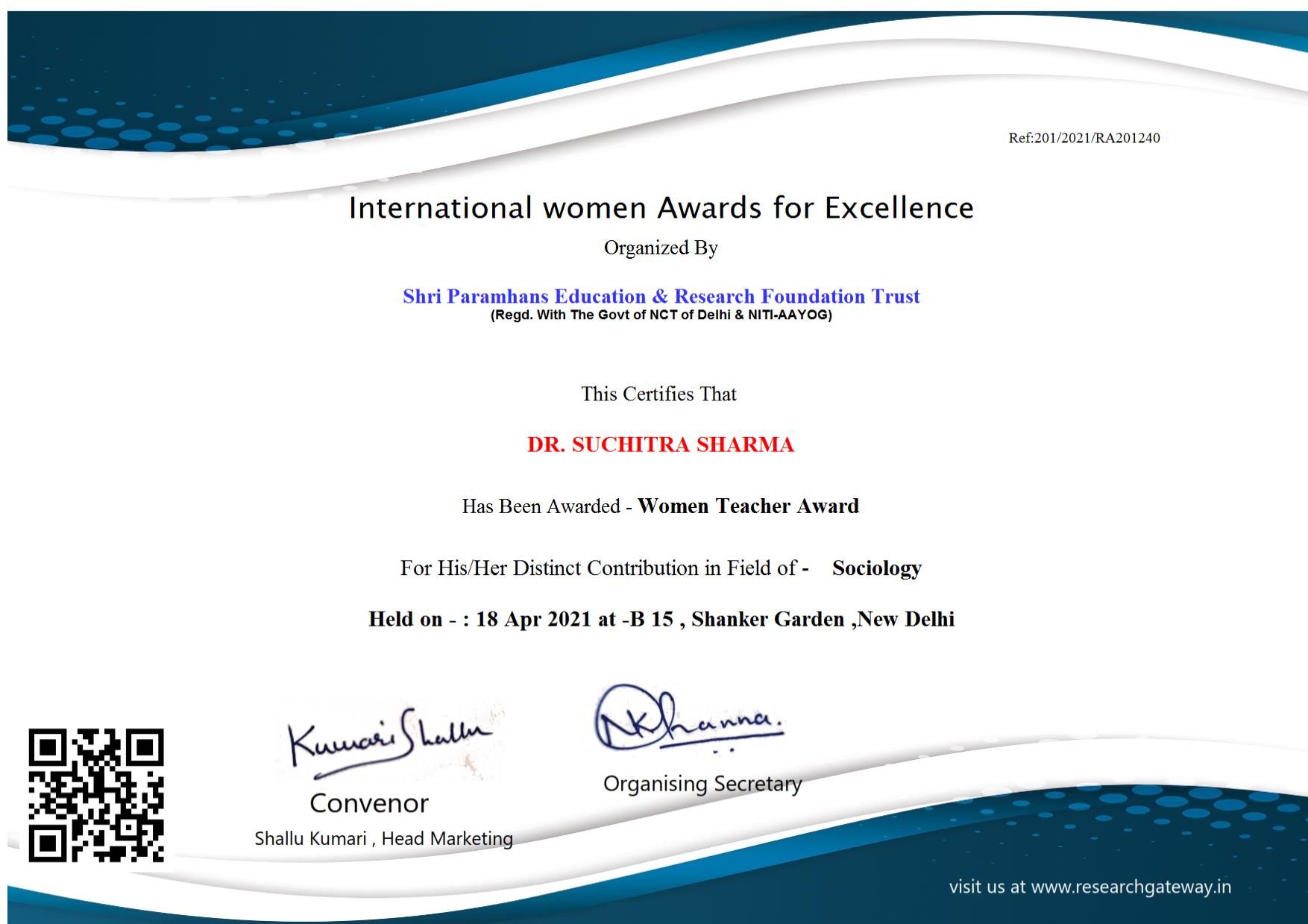The height and width of the screenshot is (924, 1308).
Task: Select the recipient name DR. SUCHITRA SHARMA
Action: (x=661, y=444)
